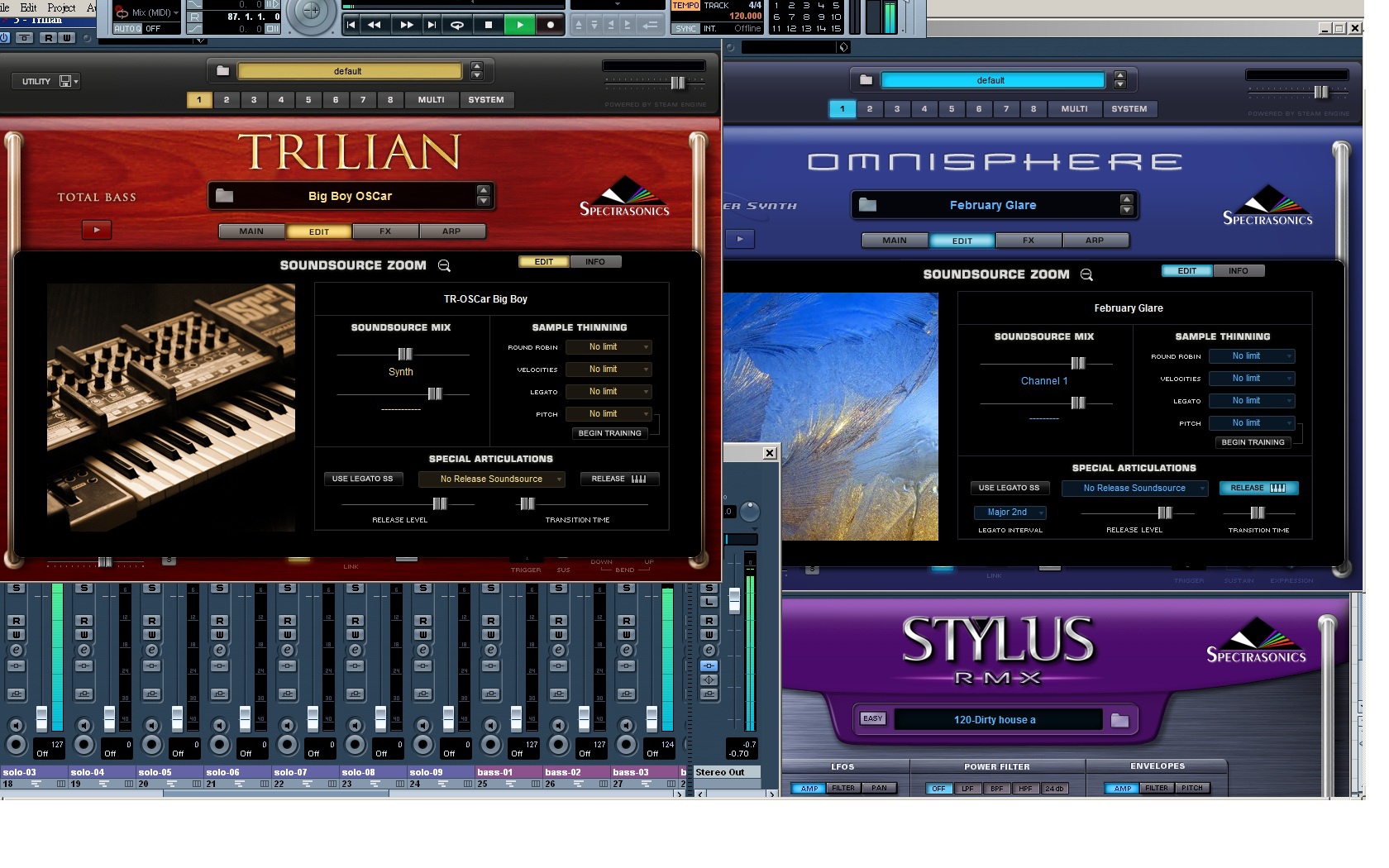
Task: Open the Project menu in menu bar
Action: (61, 7)
